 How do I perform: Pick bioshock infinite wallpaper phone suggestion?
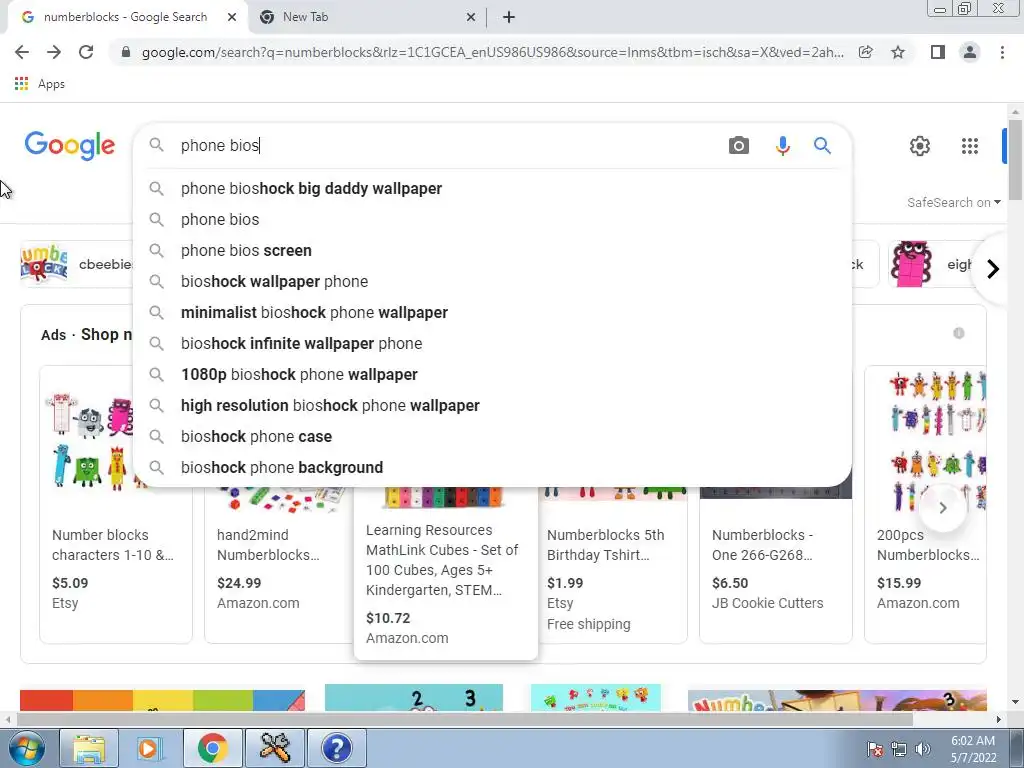tap(492, 344)
